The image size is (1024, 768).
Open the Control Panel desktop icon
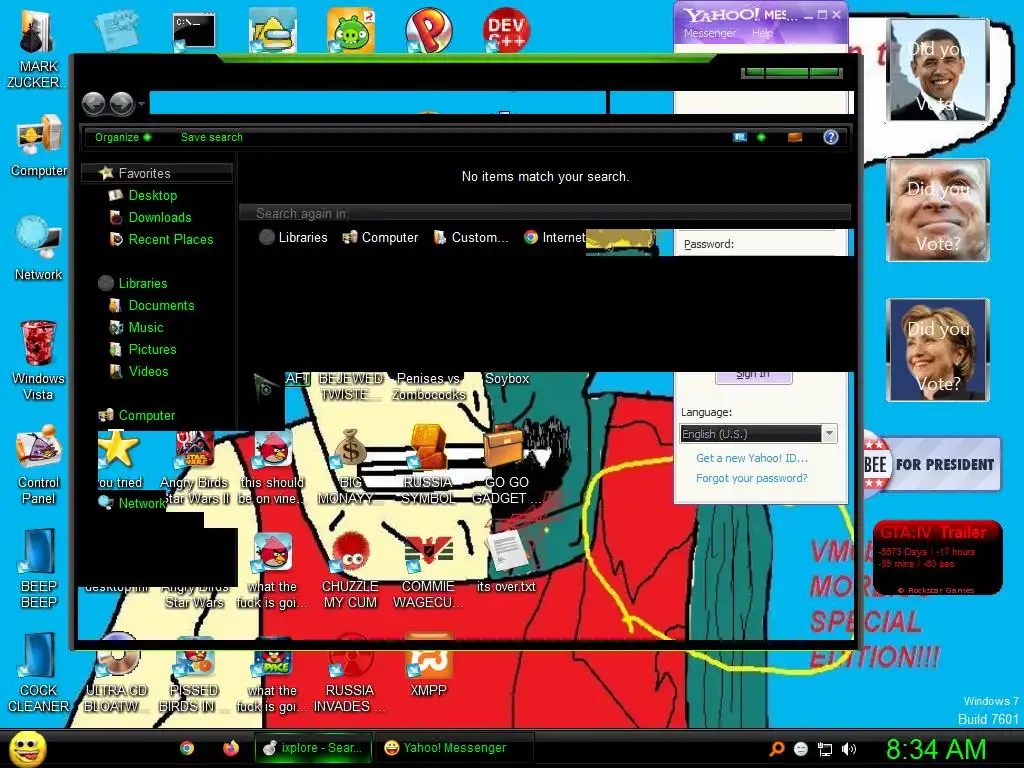[39, 464]
